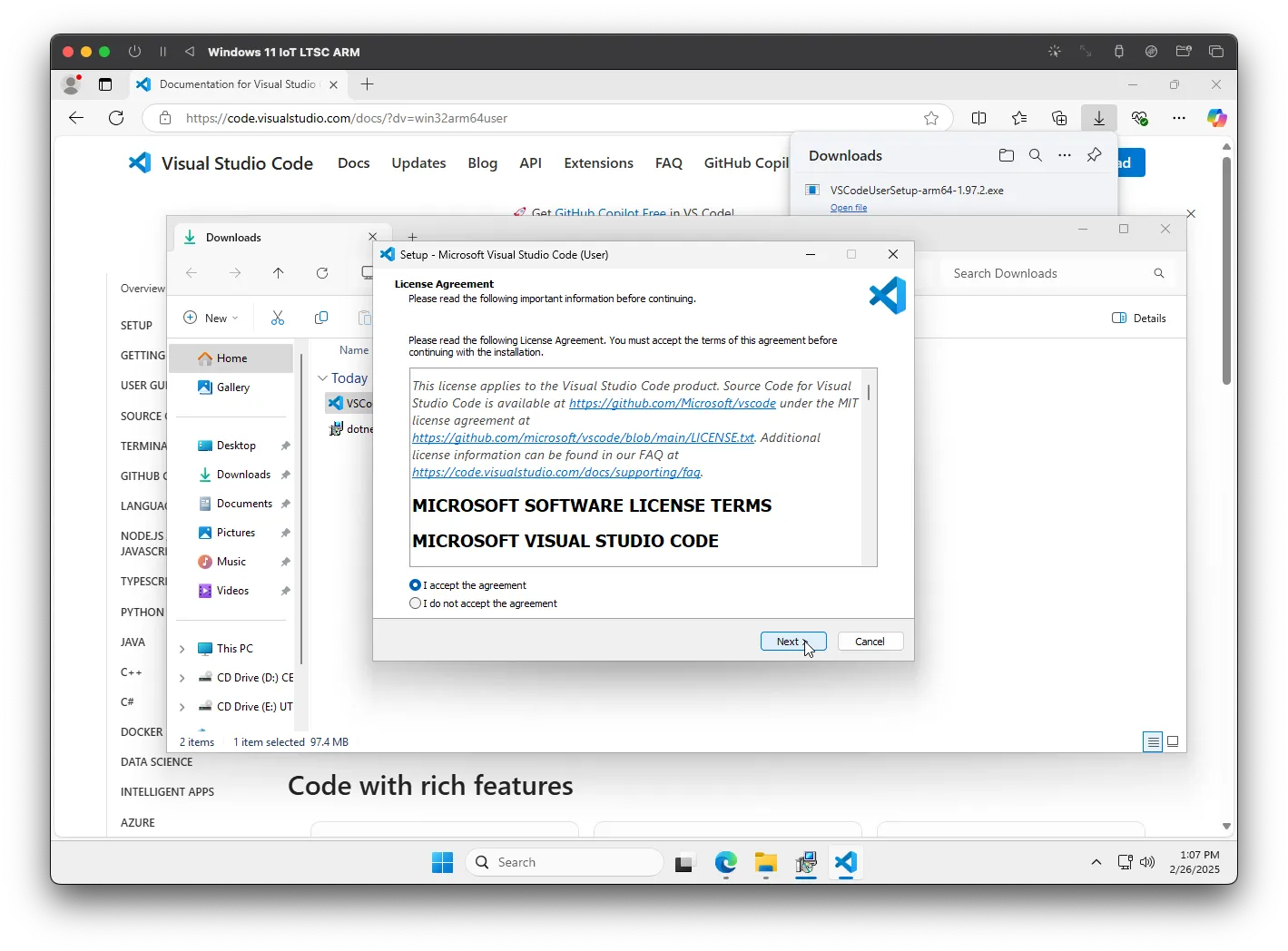Add page to favorites star icon
Image resolution: width=1288 pixels, height=951 pixels.
point(931,118)
